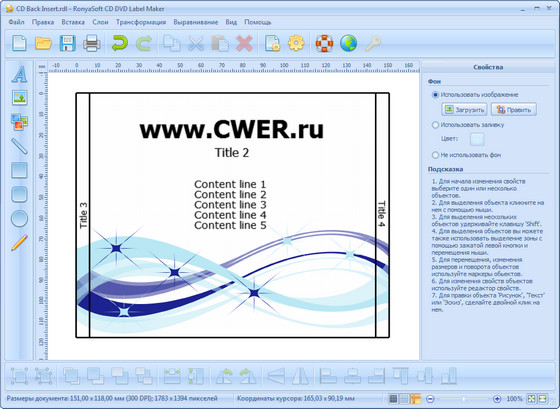Screen dimensions: 560x409
Task: Click the Править button
Action: 514,110
